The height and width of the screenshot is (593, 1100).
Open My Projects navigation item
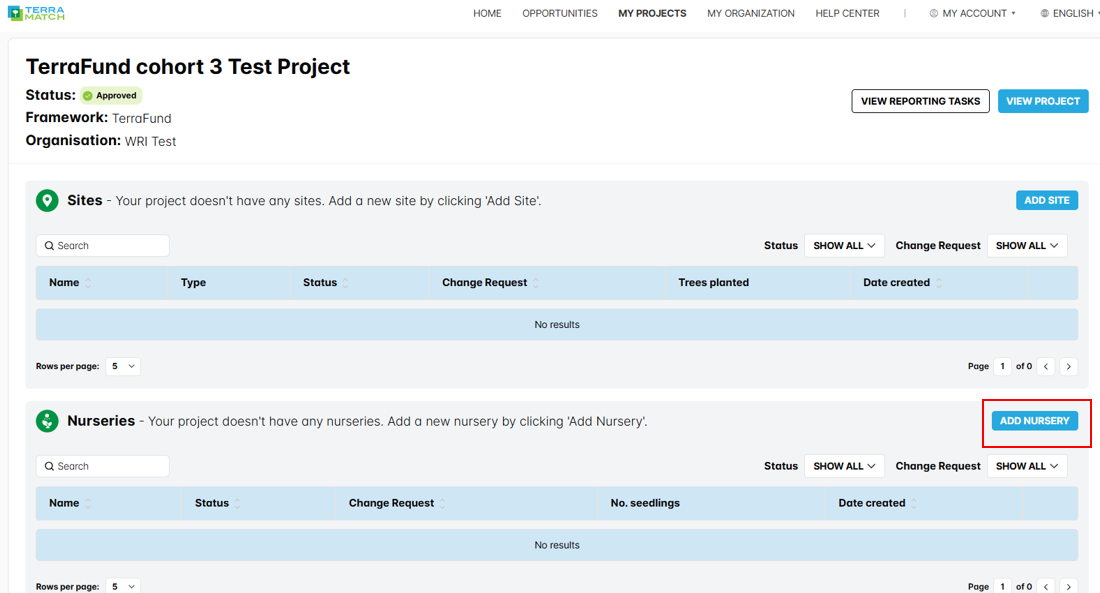click(652, 13)
